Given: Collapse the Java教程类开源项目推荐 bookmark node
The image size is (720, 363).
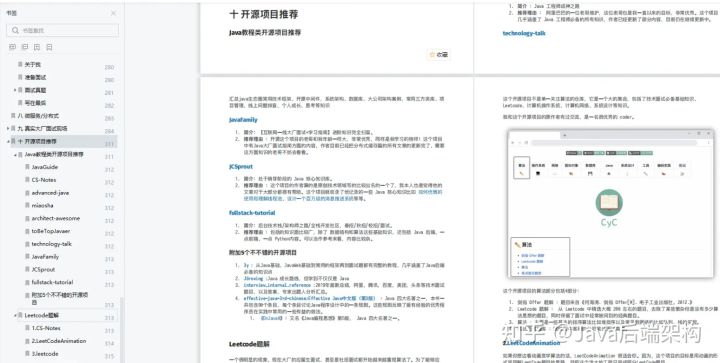Looking at the screenshot, I should pyautogui.click(x=15, y=155).
